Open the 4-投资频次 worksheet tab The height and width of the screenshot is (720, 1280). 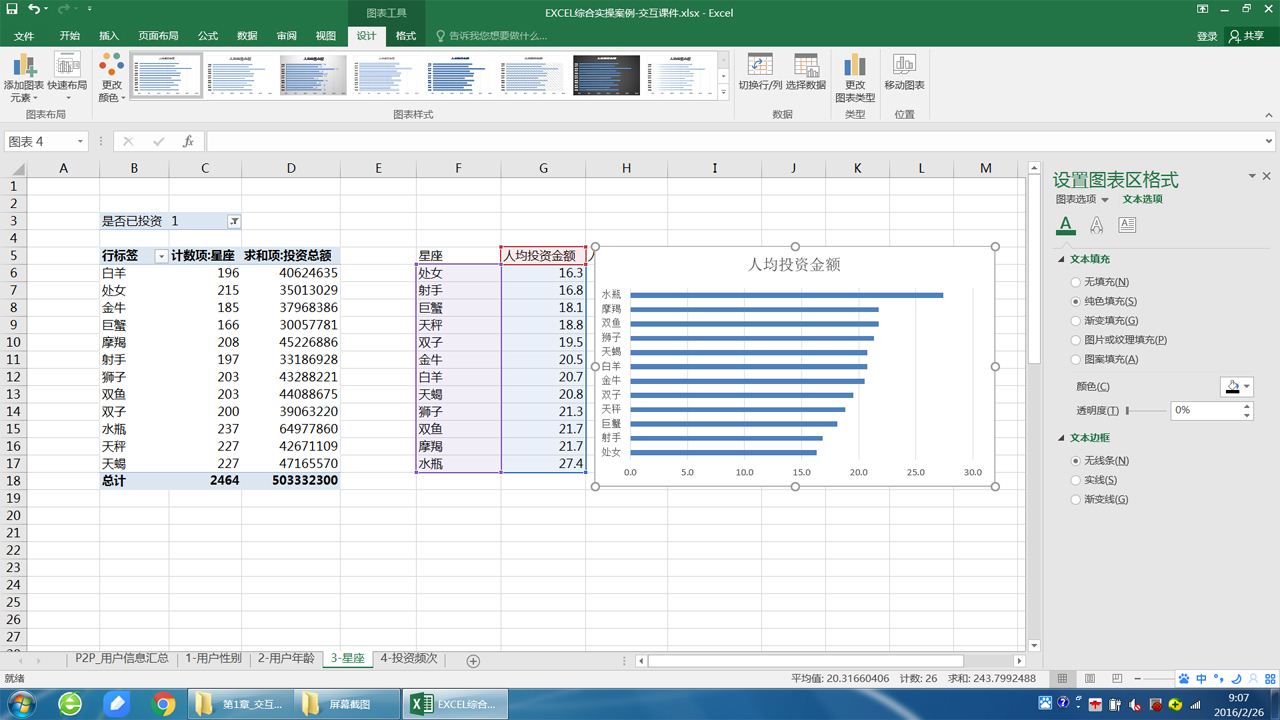408,658
